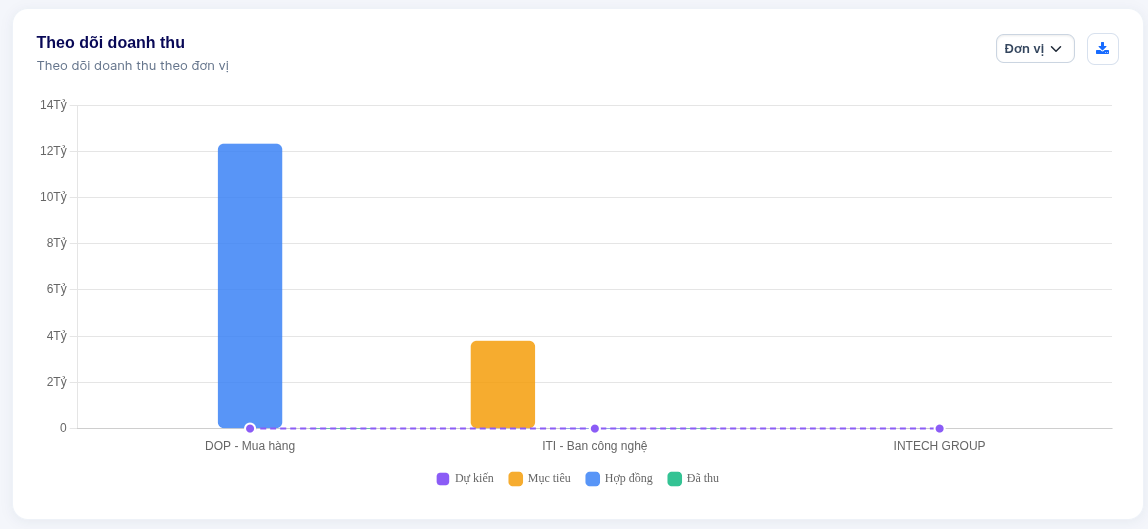Viewport: 1148px width, 529px height.
Task: Click the 12Tỷ y-axis label
Action: click(x=53, y=151)
